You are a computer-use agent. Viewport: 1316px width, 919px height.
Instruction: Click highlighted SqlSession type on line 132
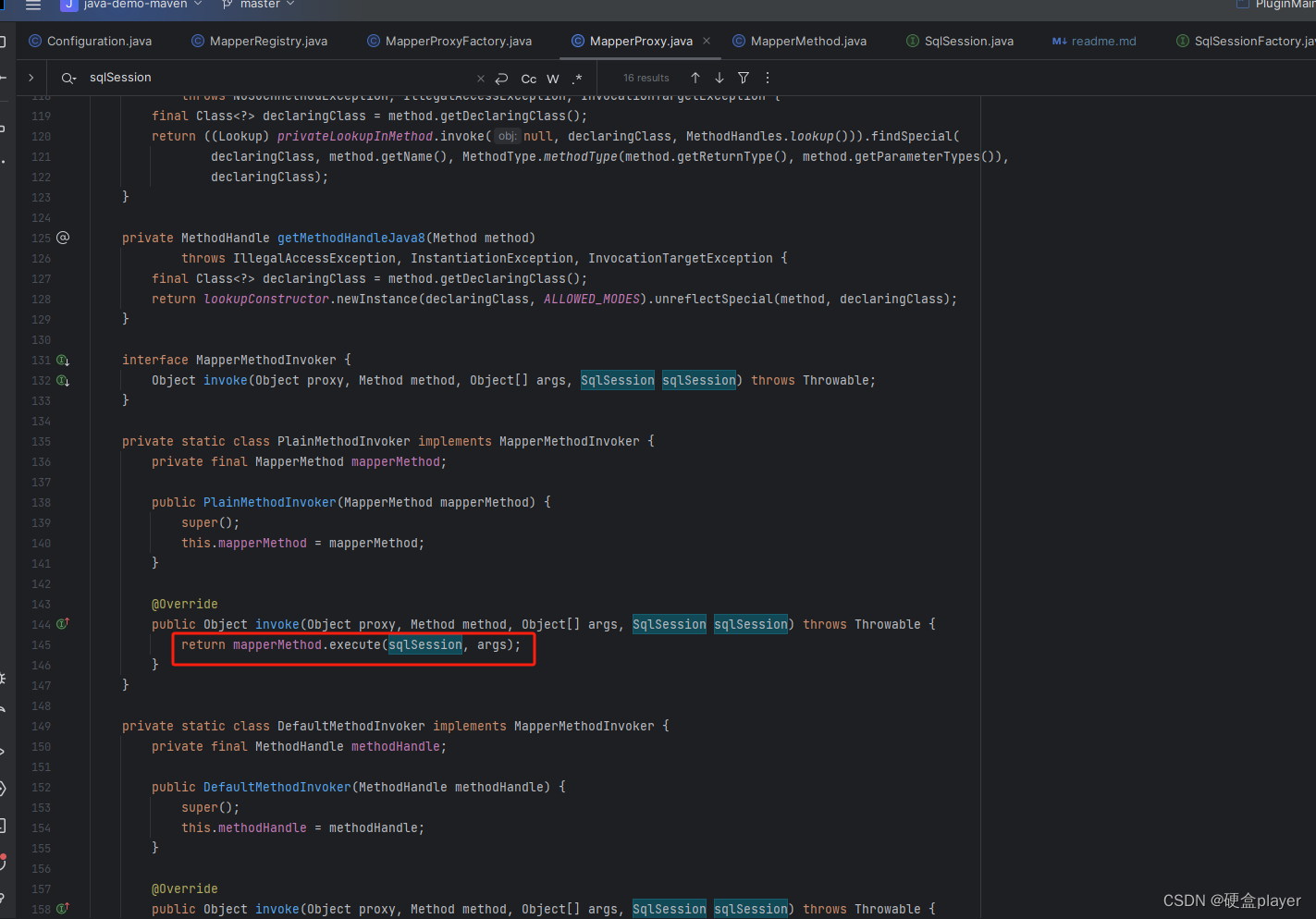coord(618,380)
